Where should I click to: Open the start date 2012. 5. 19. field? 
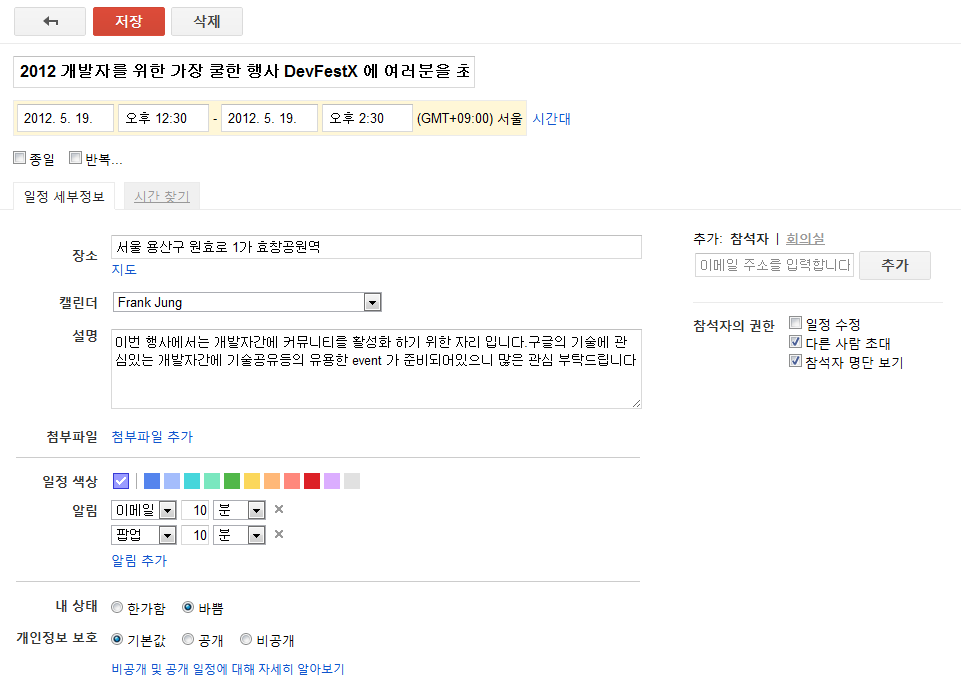(65, 118)
